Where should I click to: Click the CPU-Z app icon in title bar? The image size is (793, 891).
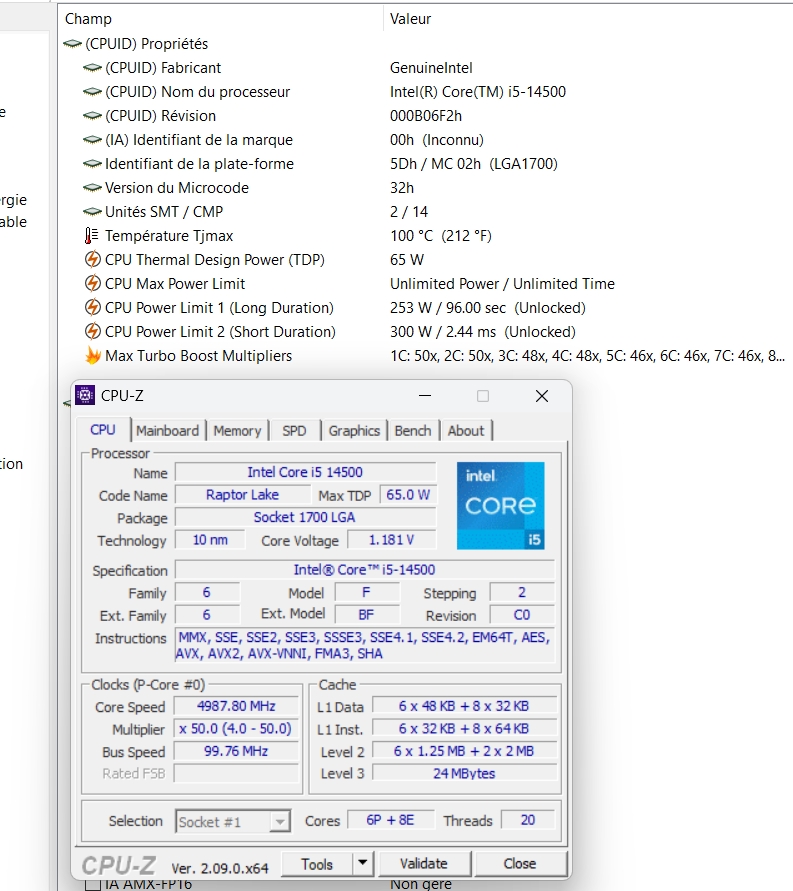point(85,395)
